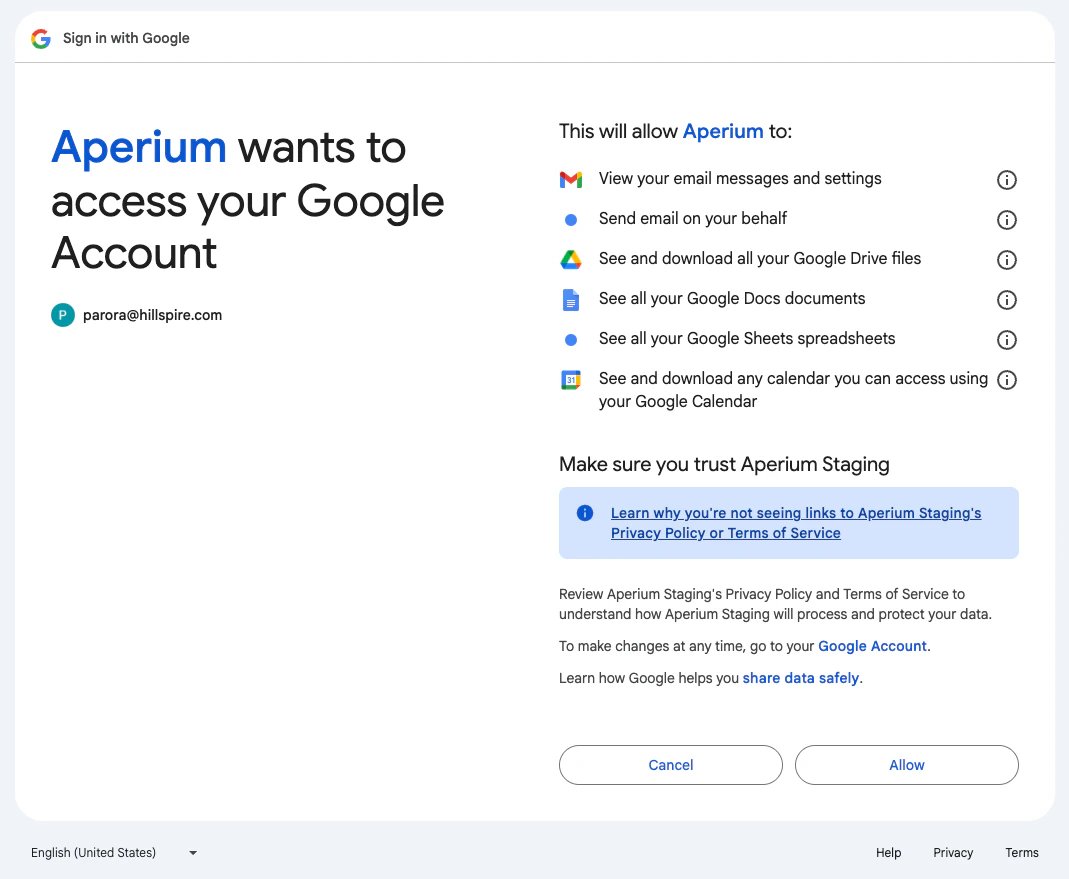1069x879 pixels.
Task: Click 'See and download any calendar' permission text
Action: (793, 390)
